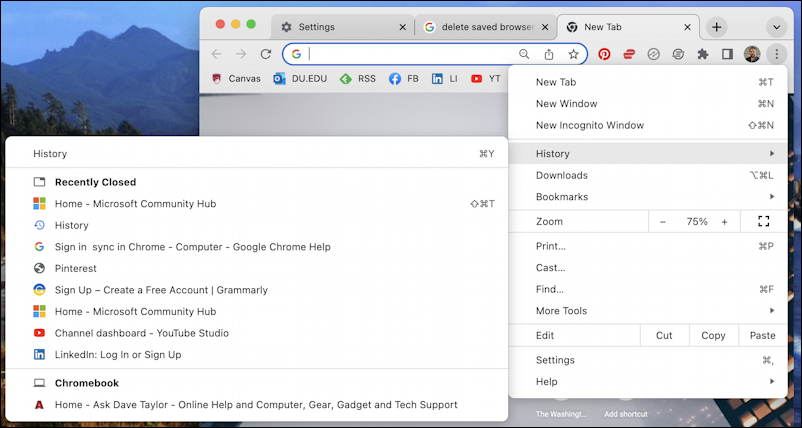The width and height of the screenshot is (802, 428).
Task: Select Find... menu item
Action: click(648, 289)
